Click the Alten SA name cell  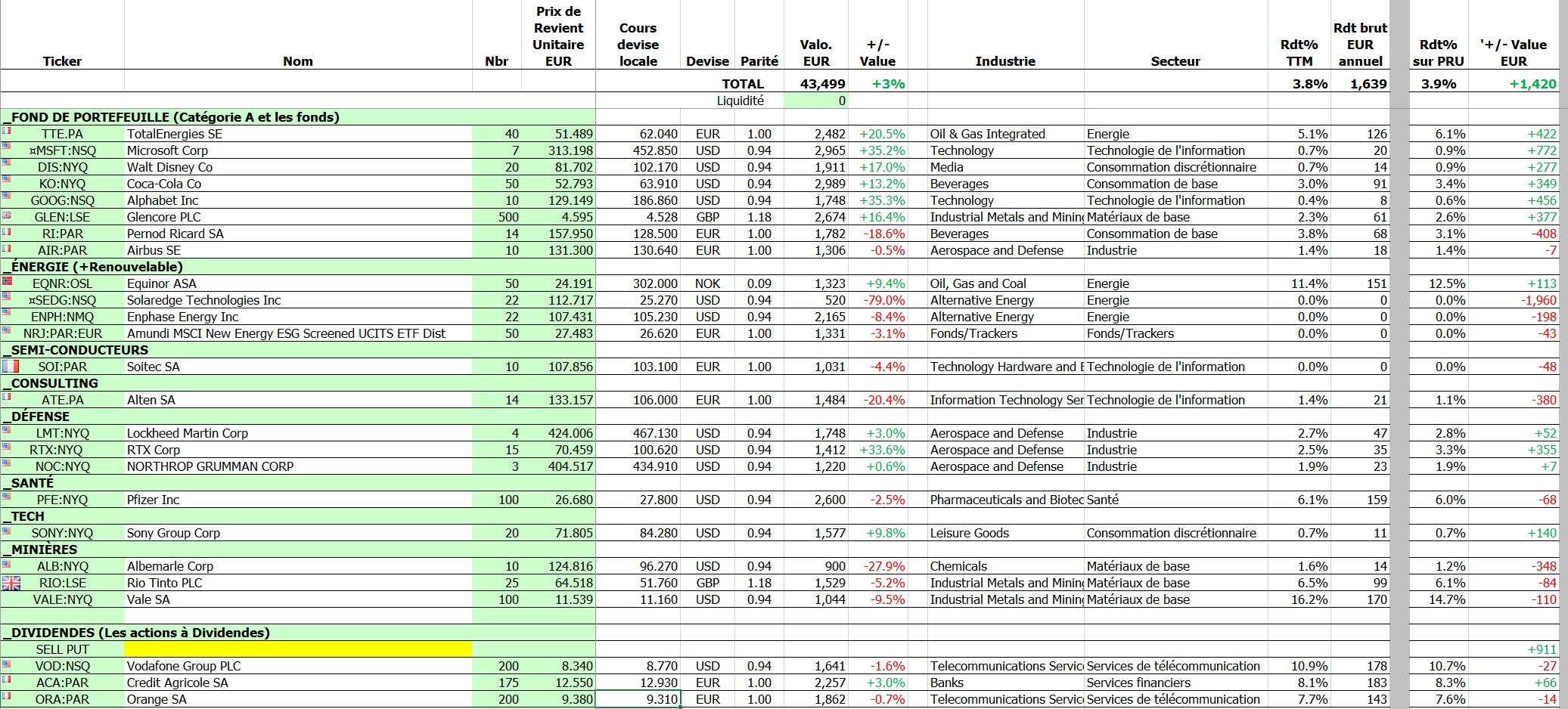tap(298, 400)
